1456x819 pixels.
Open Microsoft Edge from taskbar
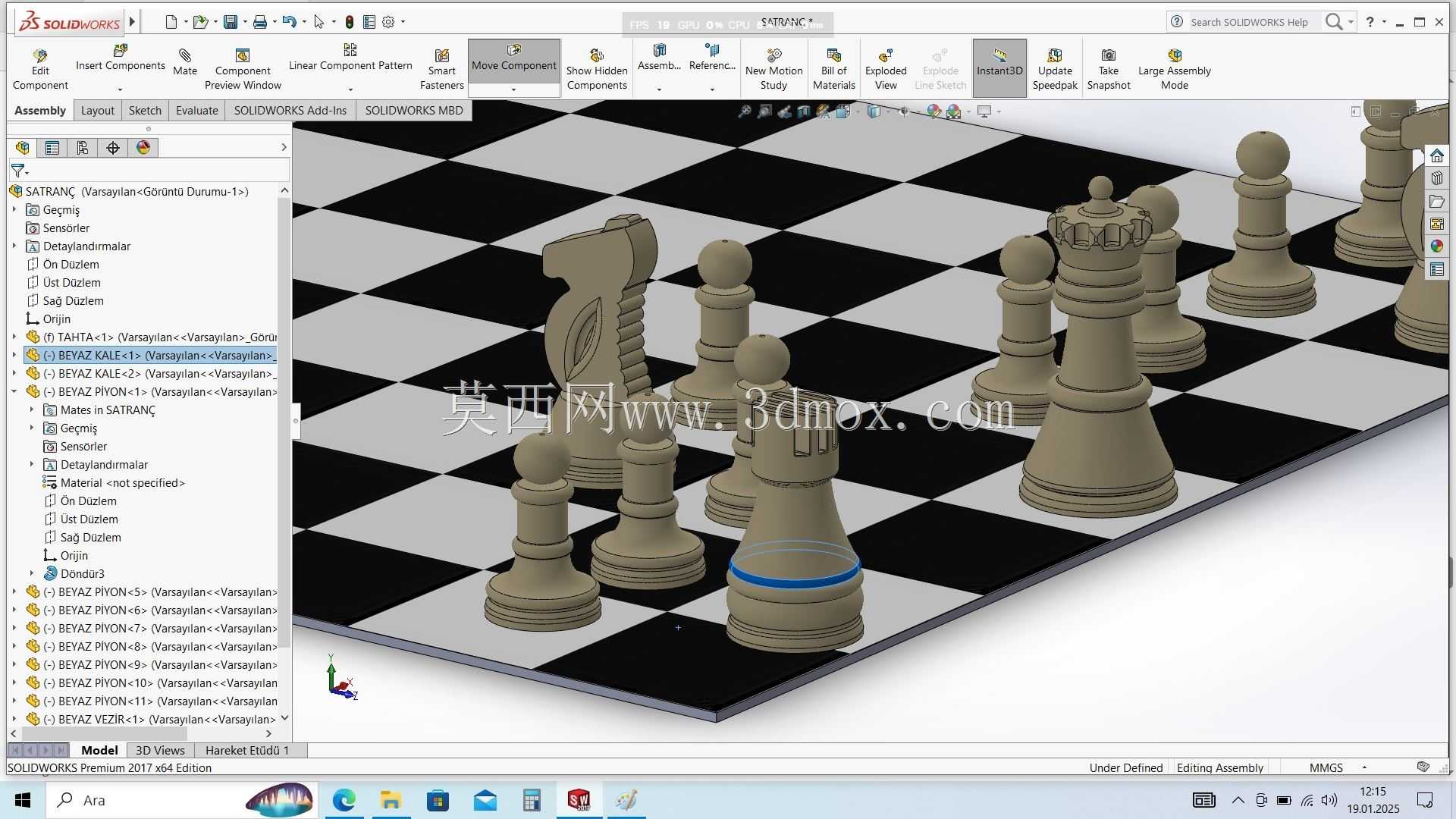coord(344,800)
